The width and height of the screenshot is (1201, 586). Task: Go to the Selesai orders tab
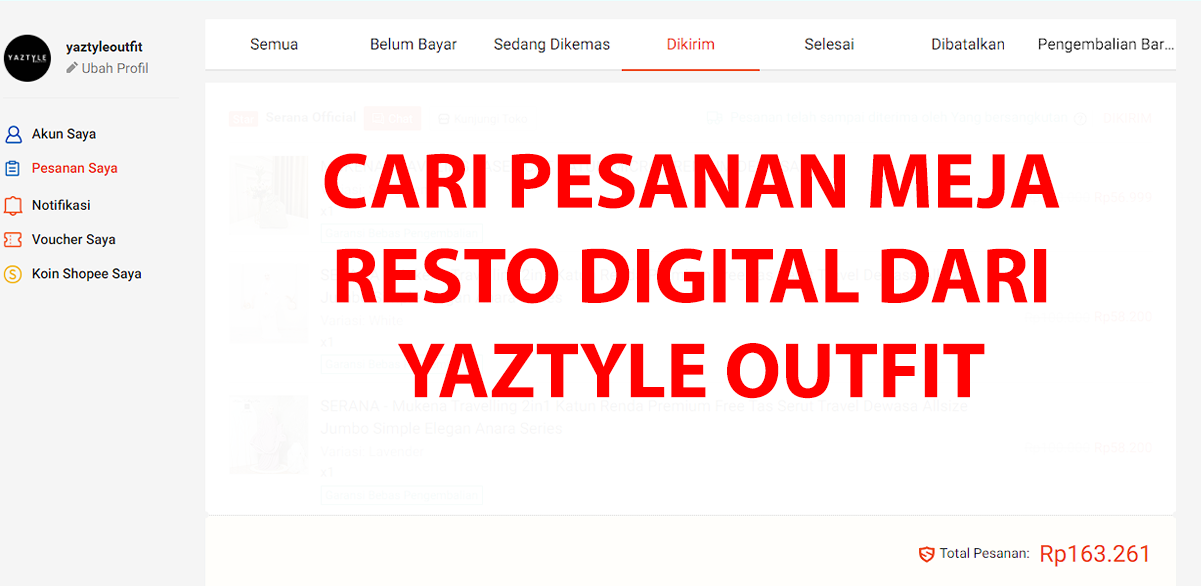829,44
